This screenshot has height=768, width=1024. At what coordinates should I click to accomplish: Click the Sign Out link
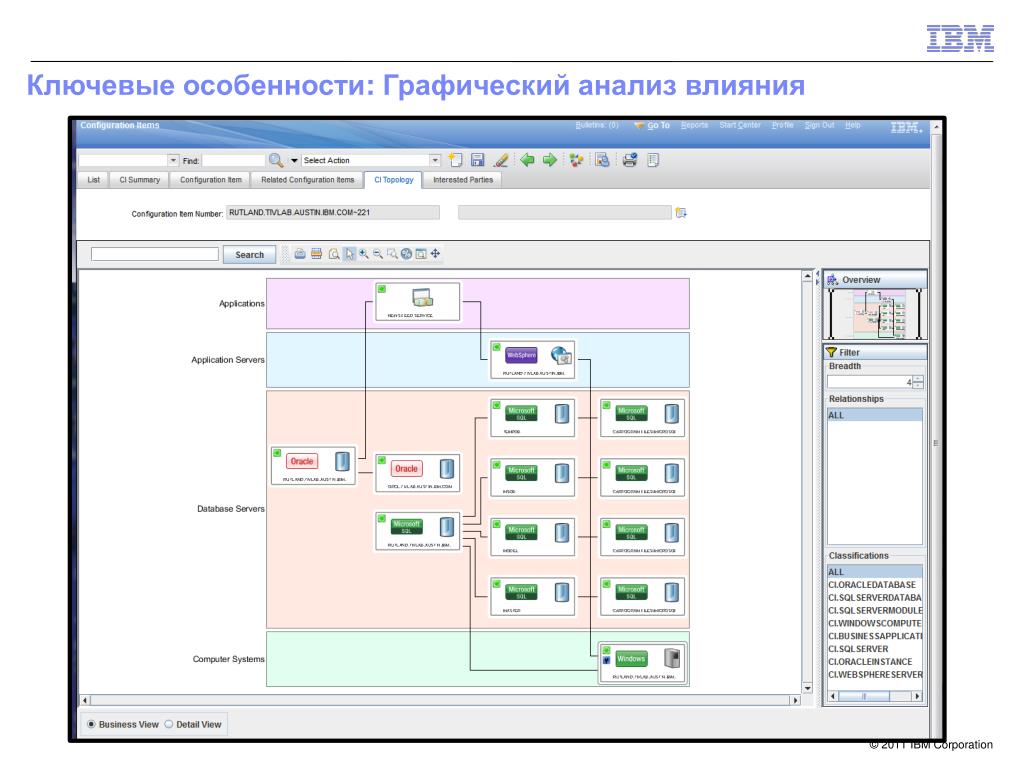pyautogui.click(x=820, y=125)
